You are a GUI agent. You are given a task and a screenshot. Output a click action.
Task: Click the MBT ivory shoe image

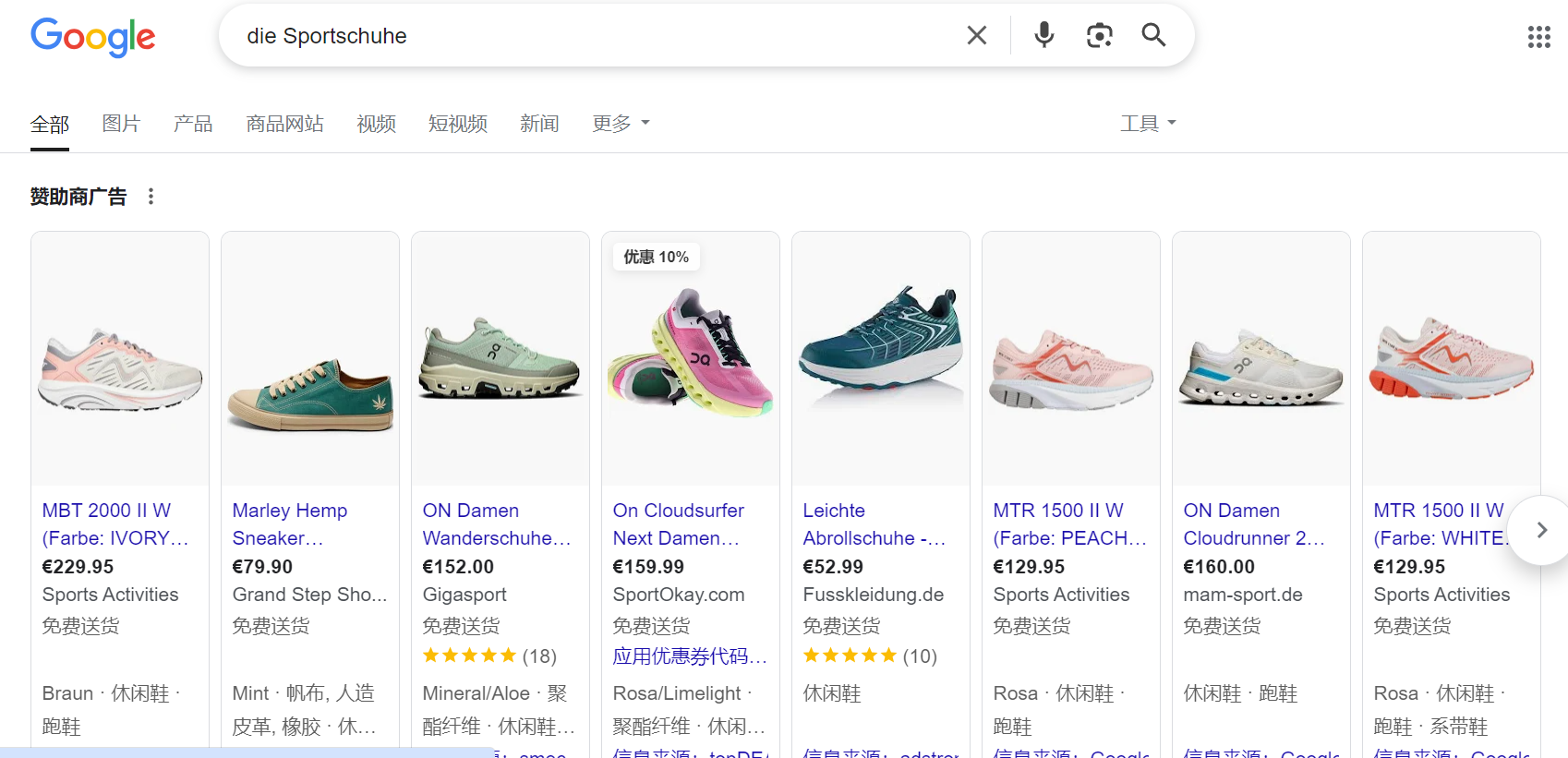click(x=120, y=370)
